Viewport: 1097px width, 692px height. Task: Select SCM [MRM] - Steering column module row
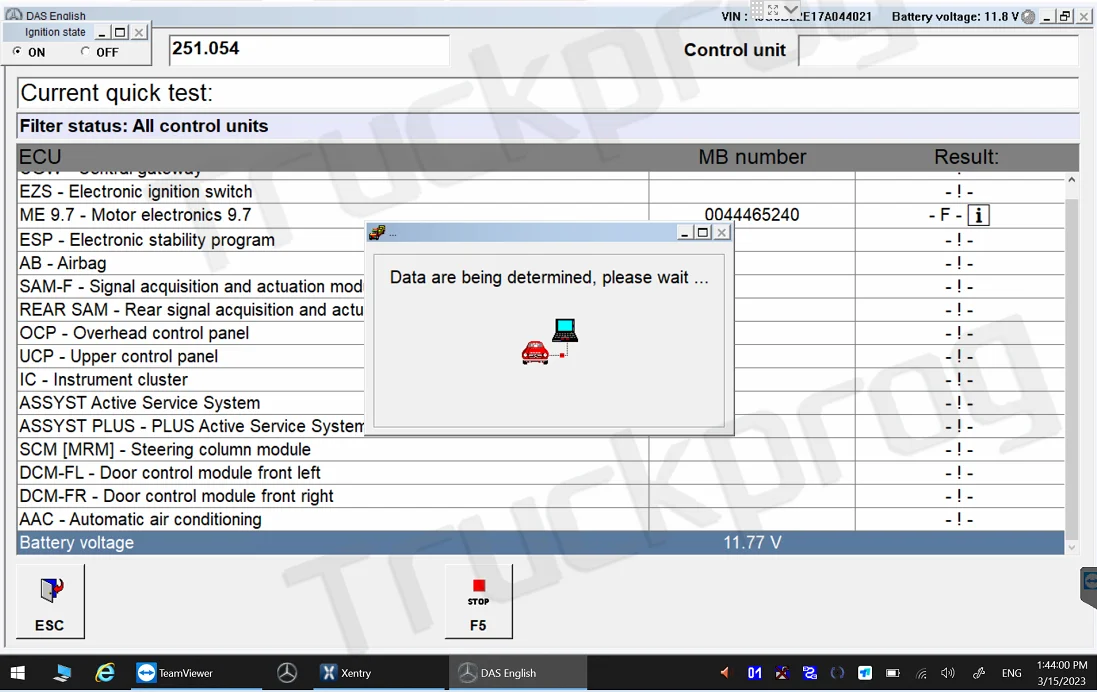(540, 449)
